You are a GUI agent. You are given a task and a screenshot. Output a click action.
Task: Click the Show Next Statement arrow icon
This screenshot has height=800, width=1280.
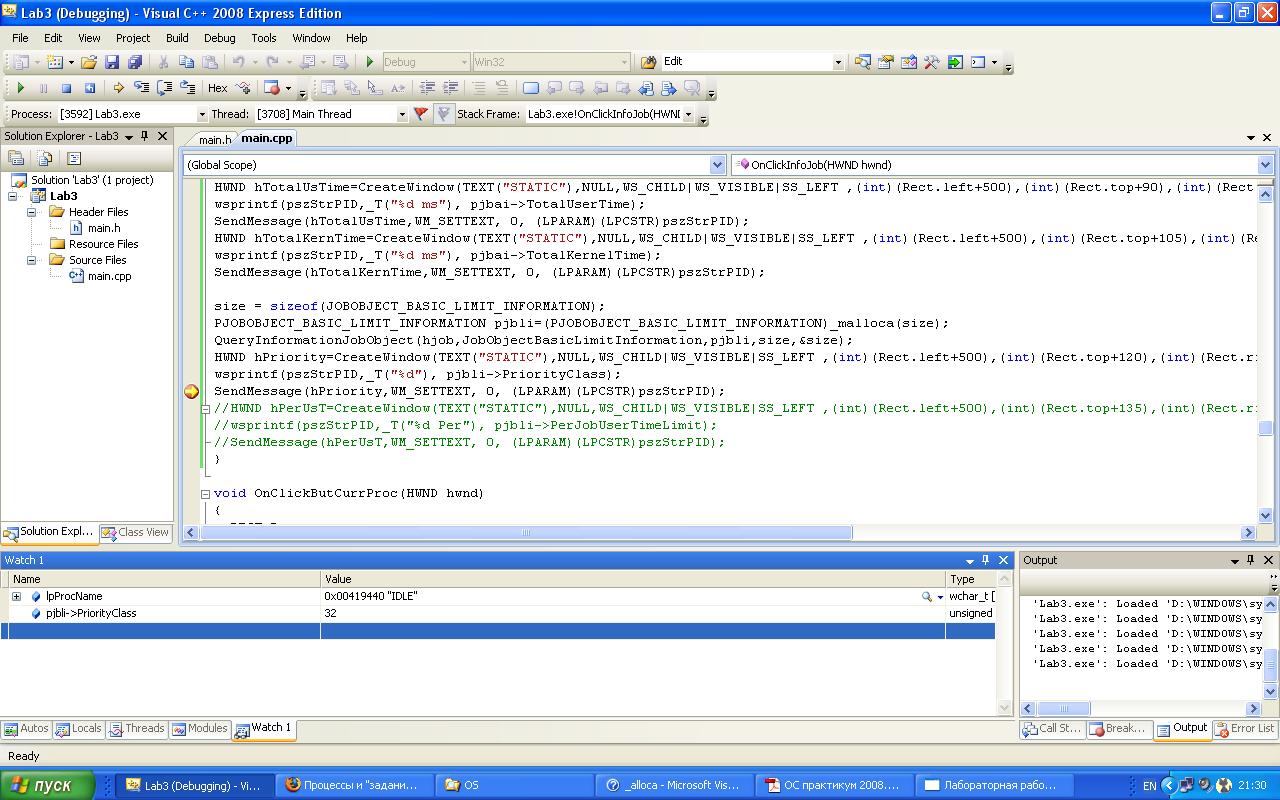point(118,88)
